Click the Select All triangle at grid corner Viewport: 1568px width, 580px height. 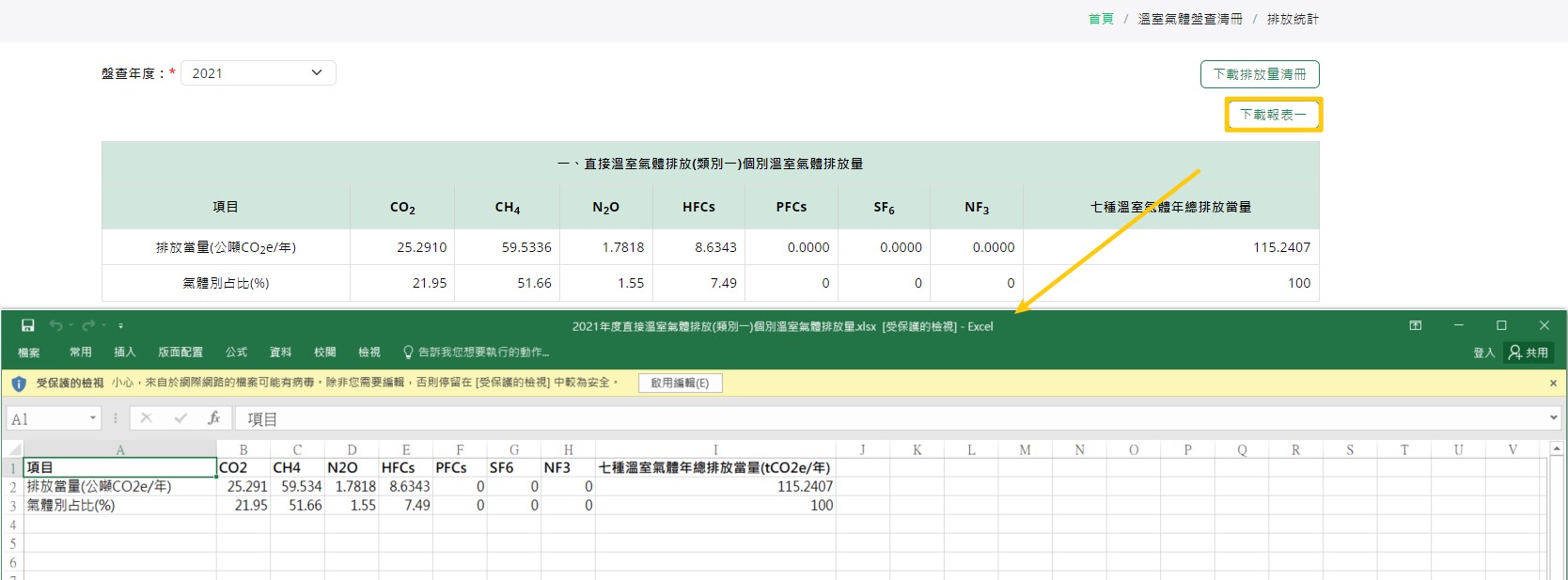(x=13, y=449)
